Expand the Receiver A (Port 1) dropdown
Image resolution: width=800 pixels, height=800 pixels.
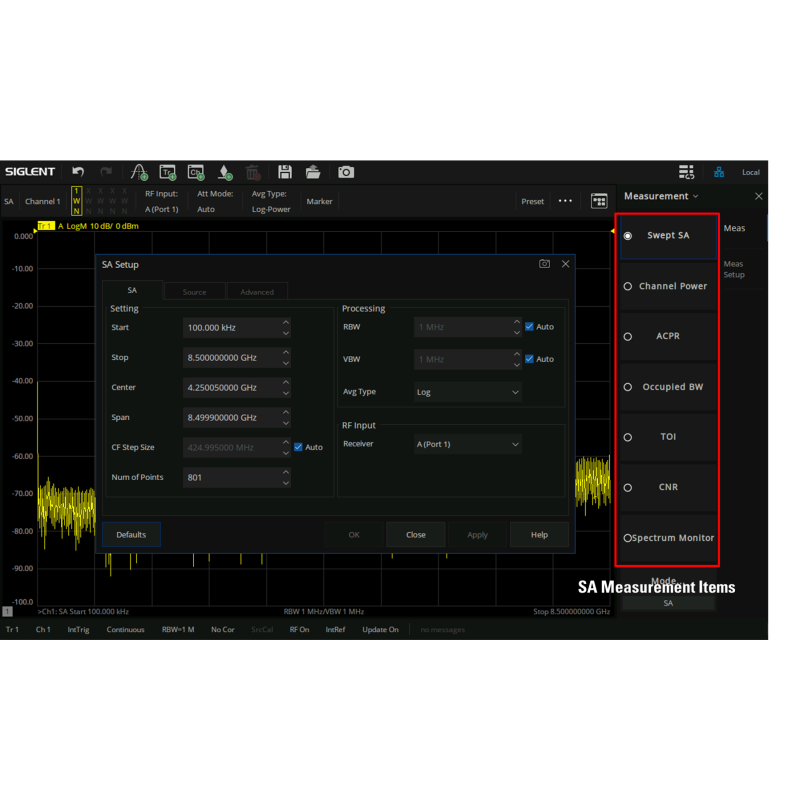(x=468, y=444)
